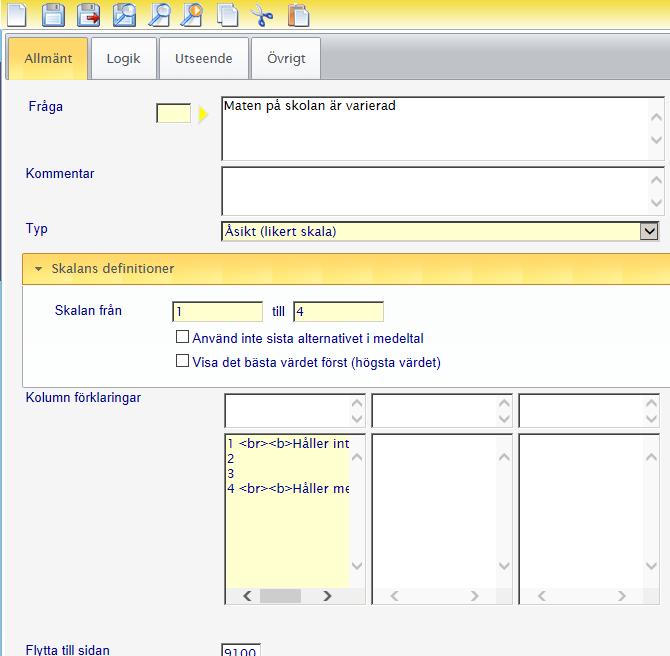Click the Copy pages icon

(x=227, y=15)
